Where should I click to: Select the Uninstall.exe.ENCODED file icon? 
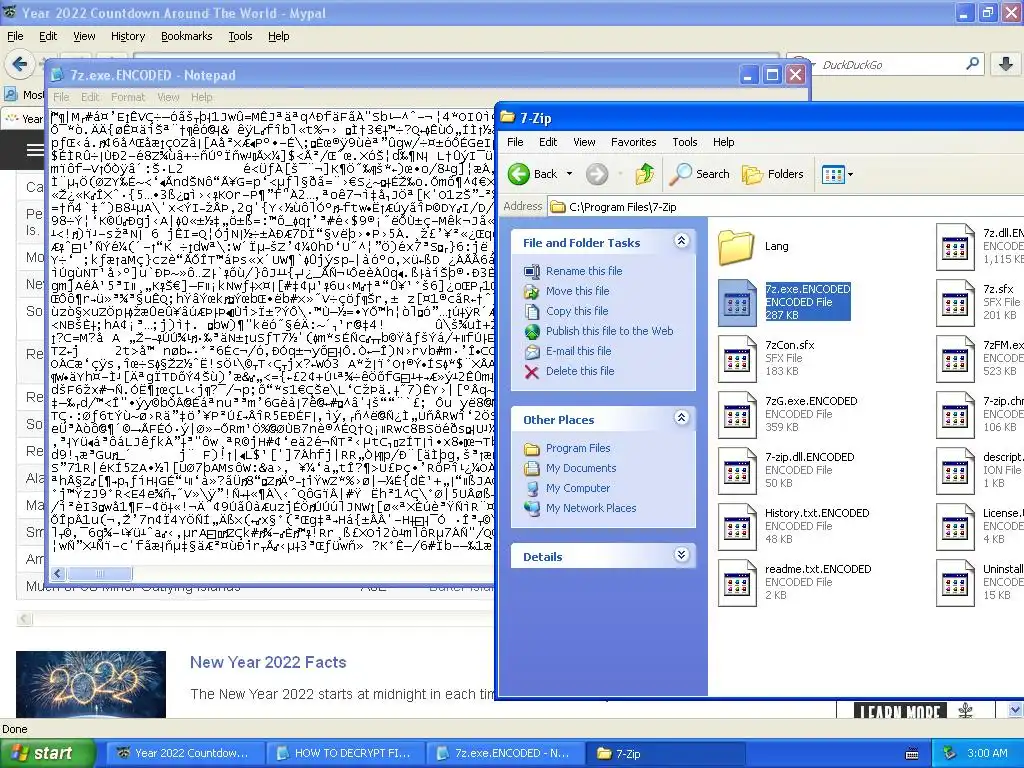(955, 583)
